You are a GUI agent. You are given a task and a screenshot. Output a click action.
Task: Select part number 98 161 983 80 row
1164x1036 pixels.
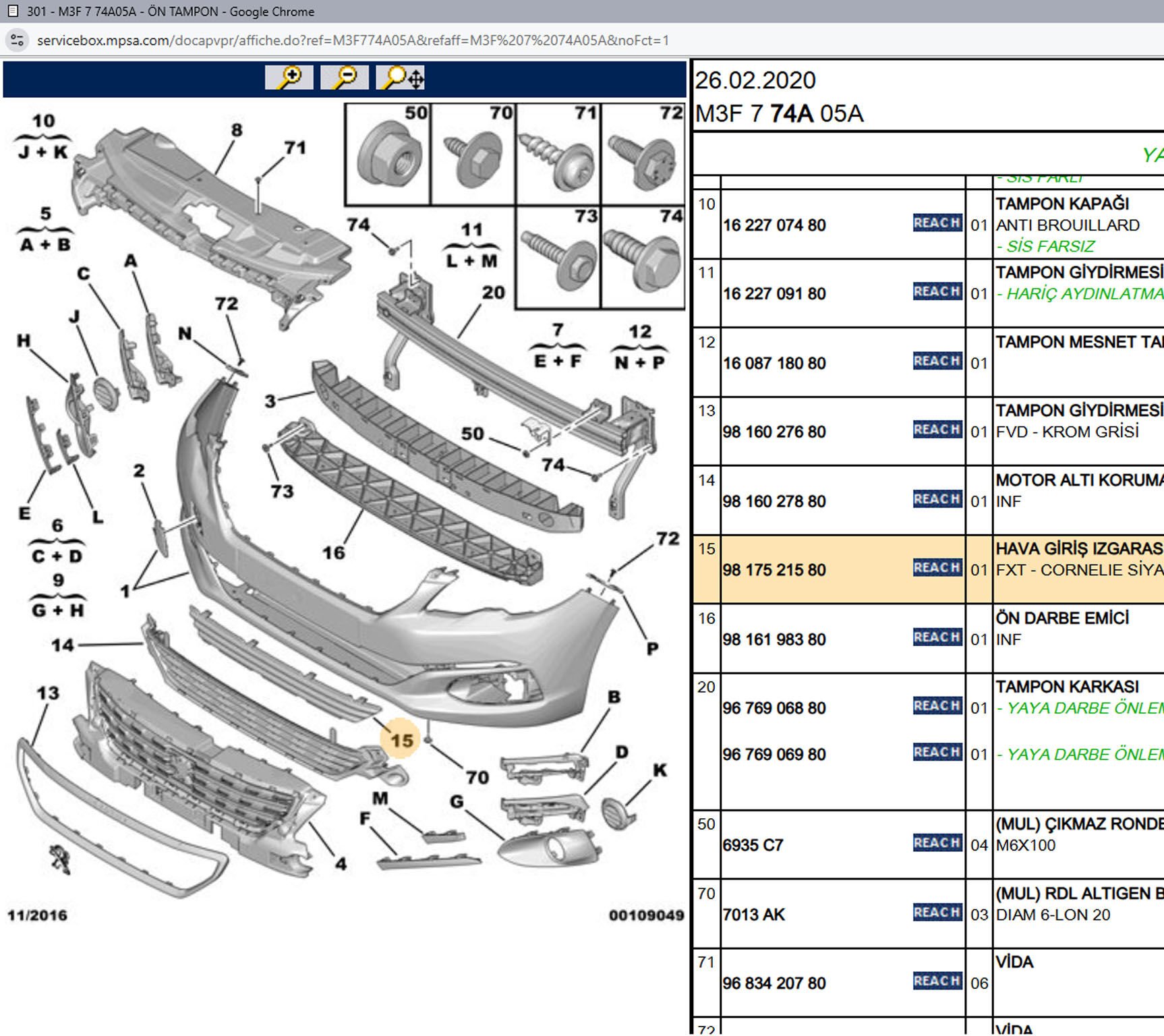click(774, 639)
